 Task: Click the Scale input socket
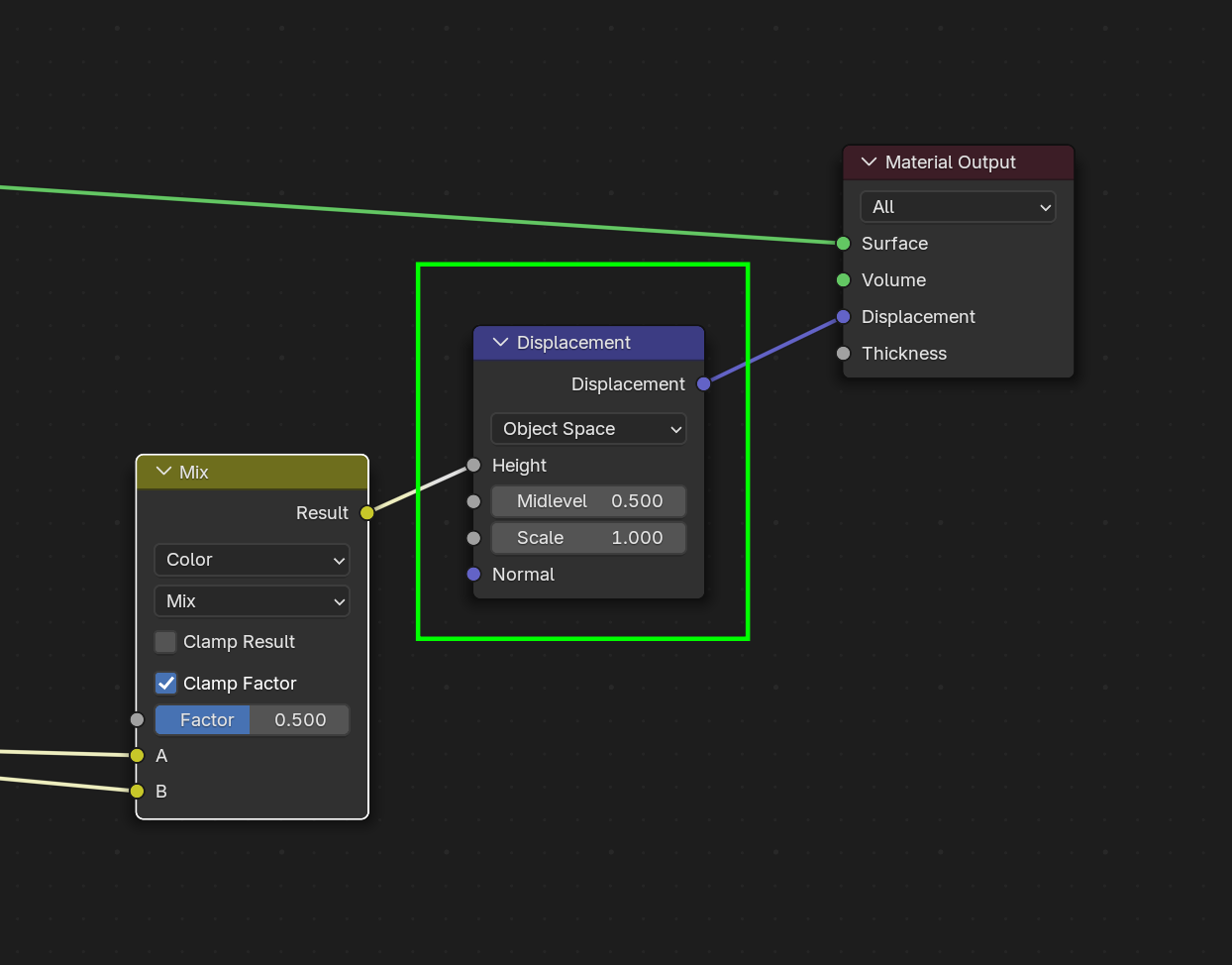[x=473, y=538]
